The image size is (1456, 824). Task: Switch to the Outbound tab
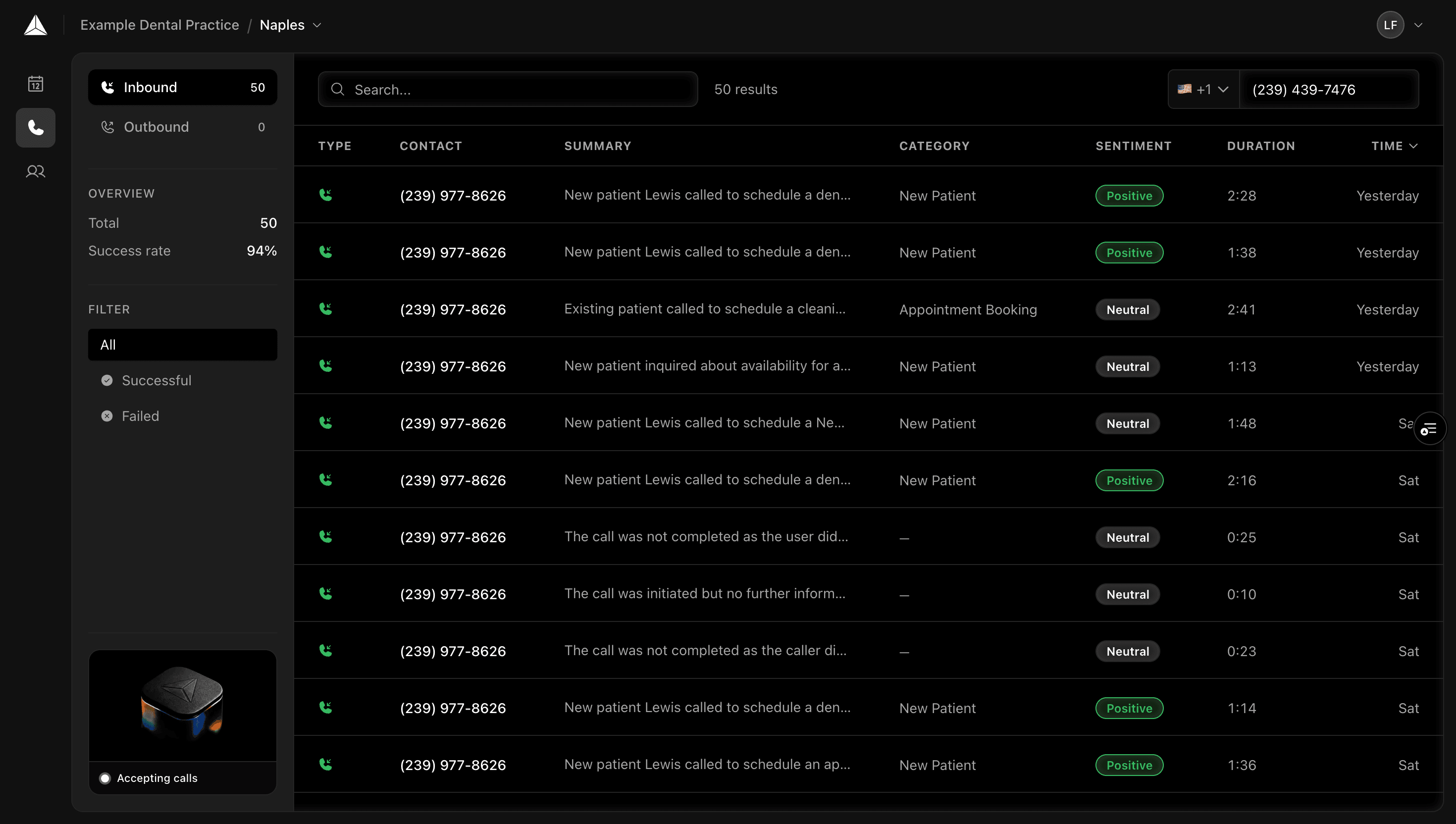[182, 127]
